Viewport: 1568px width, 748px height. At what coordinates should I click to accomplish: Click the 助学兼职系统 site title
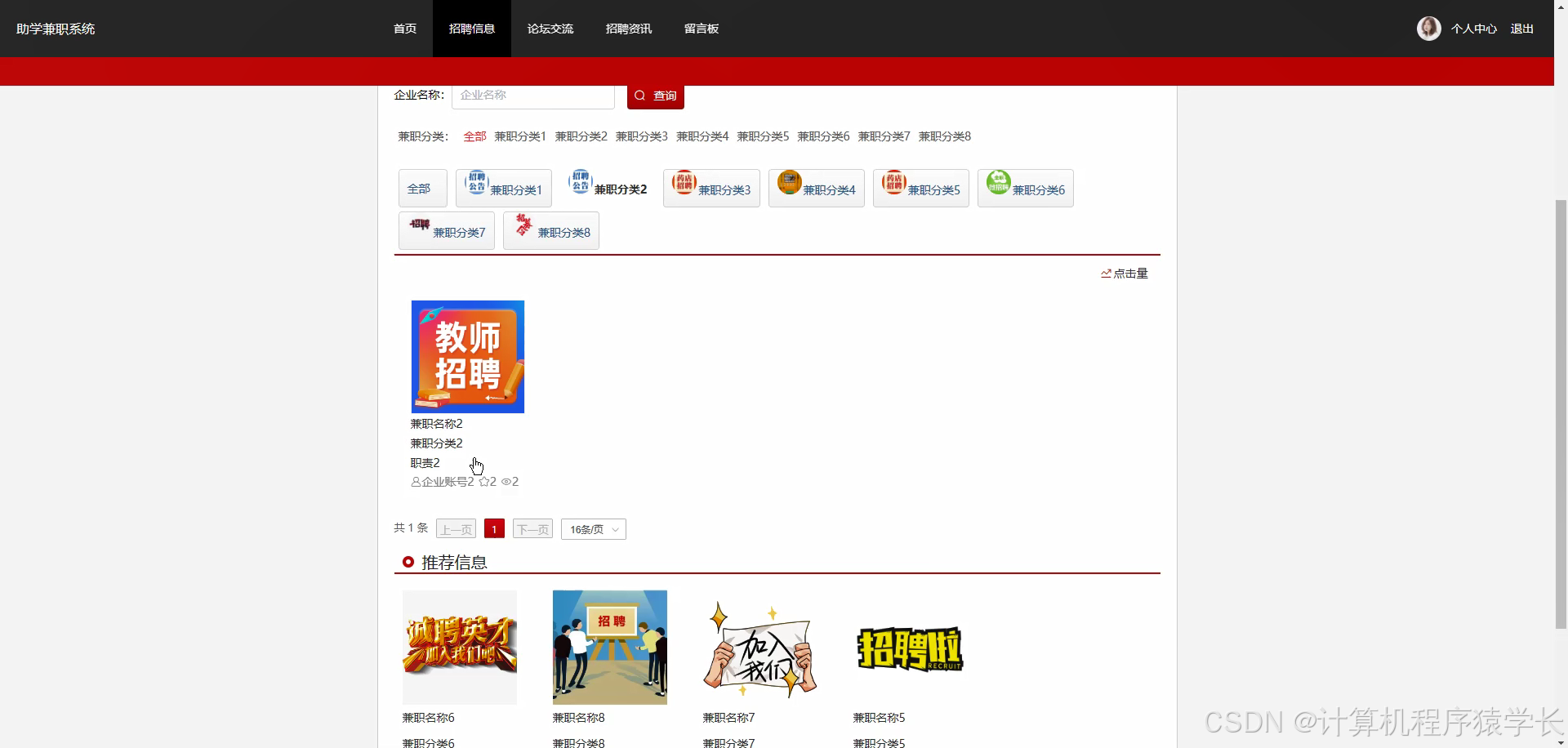(56, 29)
